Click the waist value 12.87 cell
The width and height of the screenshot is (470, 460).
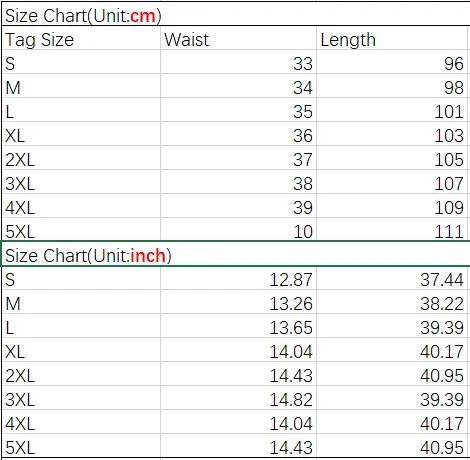click(x=238, y=278)
